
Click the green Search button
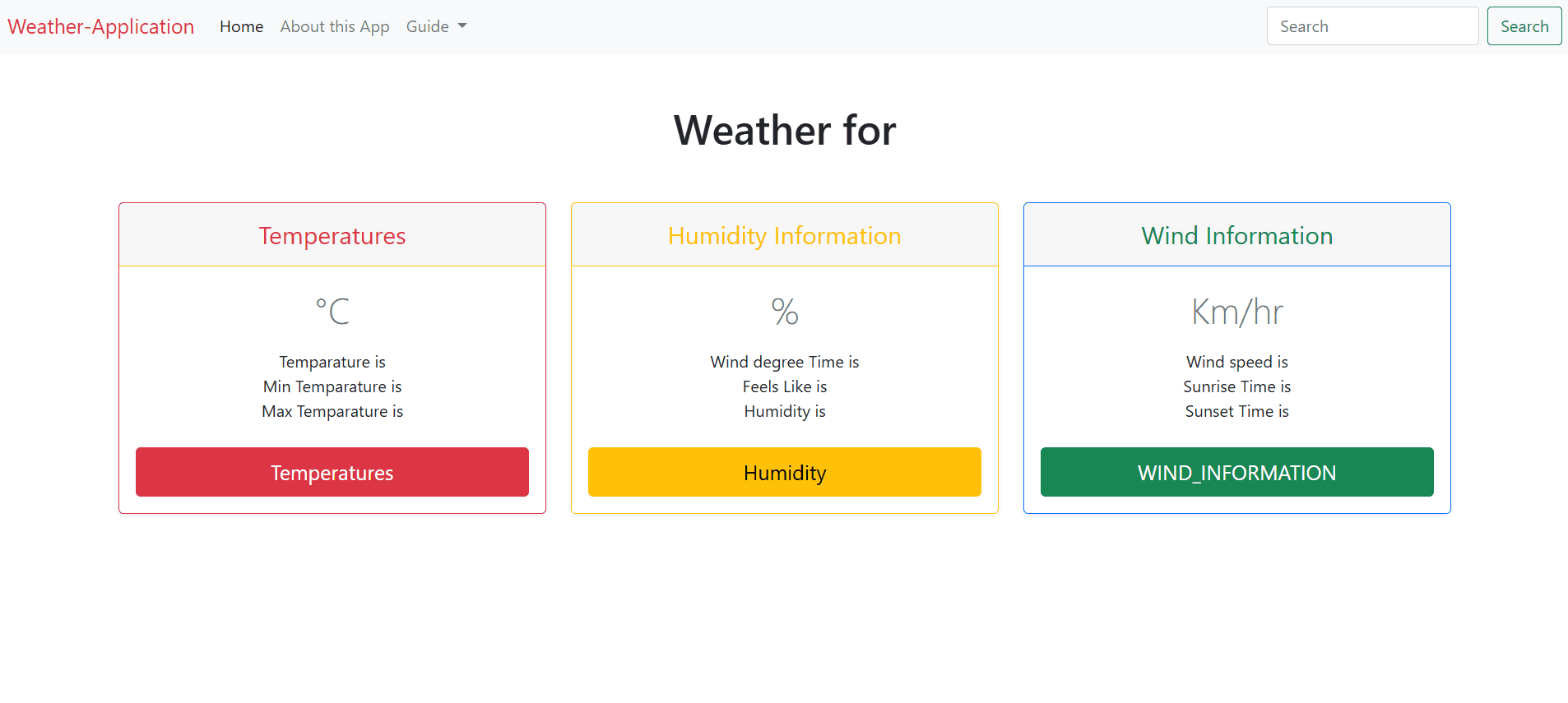[x=1524, y=26]
